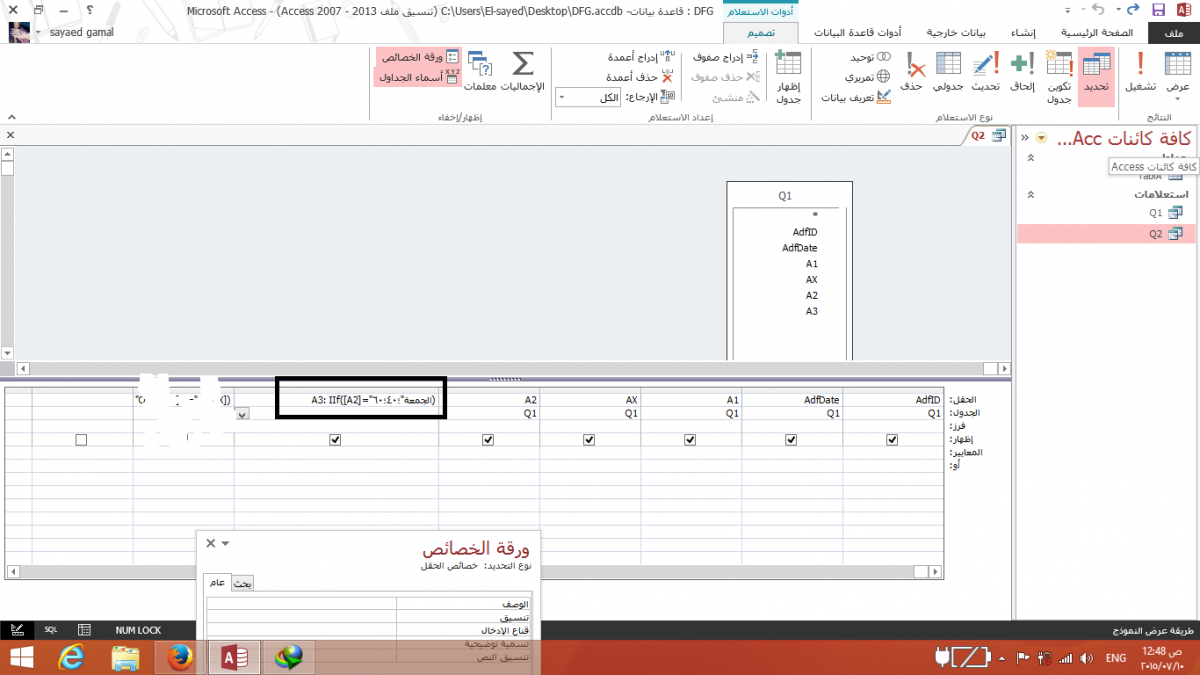
Task: Close the Property Sheet panel
Action: pos(210,543)
